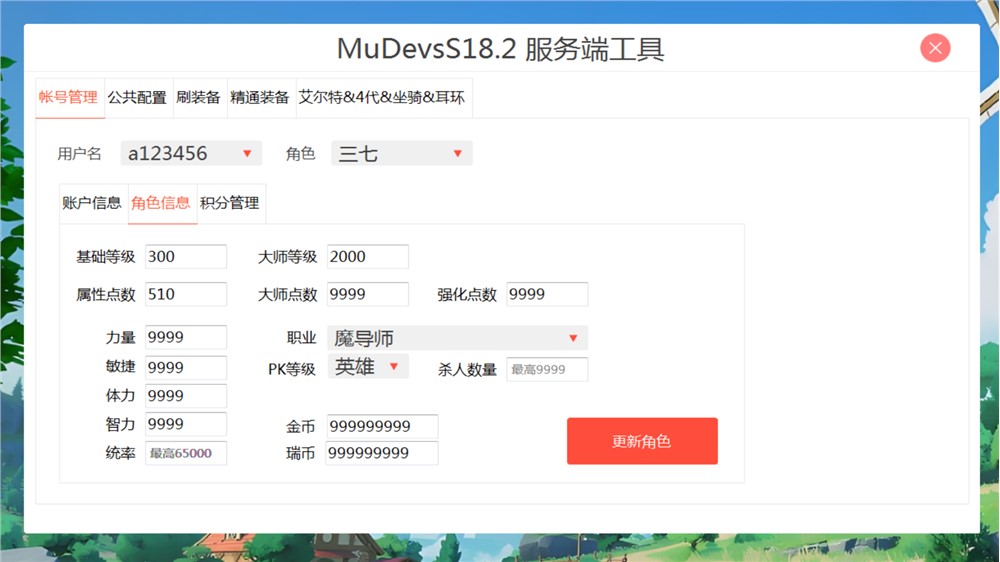Image resolution: width=1000 pixels, height=562 pixels.
Task: Select the 瑞币 input field
Action: 382,453
